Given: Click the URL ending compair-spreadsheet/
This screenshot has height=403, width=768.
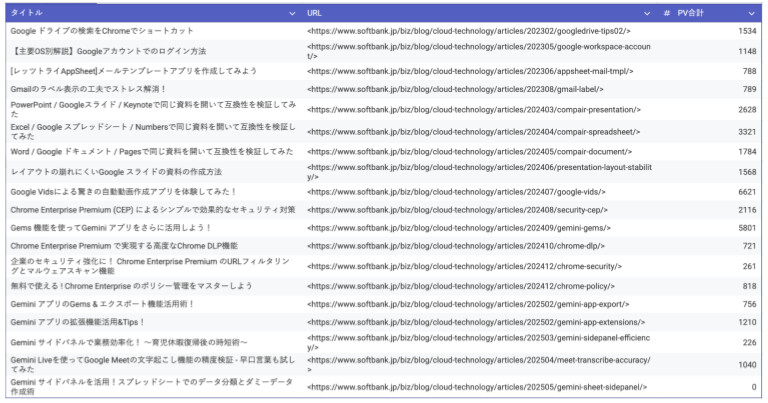Looking at the screenshot, I should pyautogui.click(x=474, y=131).
